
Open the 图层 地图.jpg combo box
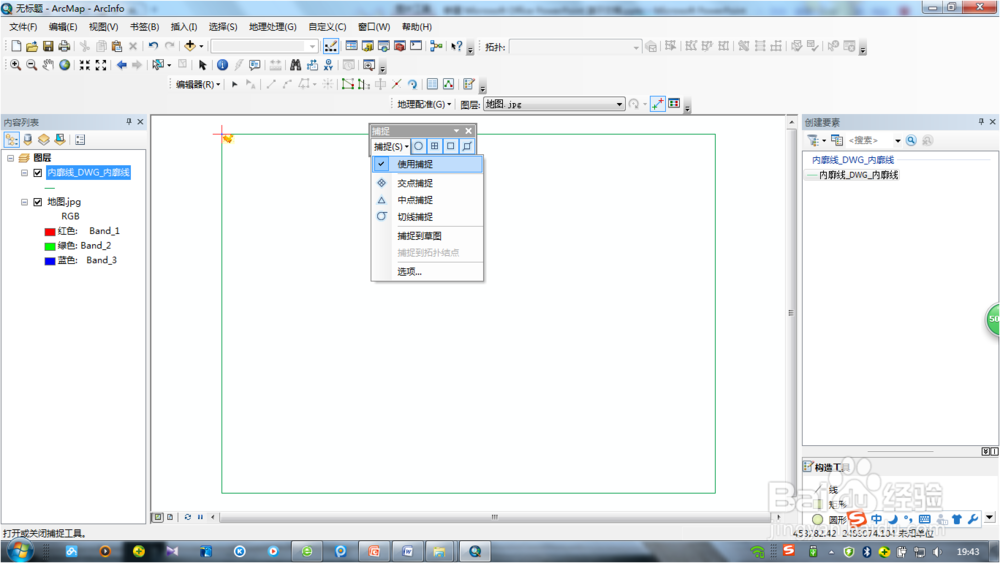coord(554,104)
